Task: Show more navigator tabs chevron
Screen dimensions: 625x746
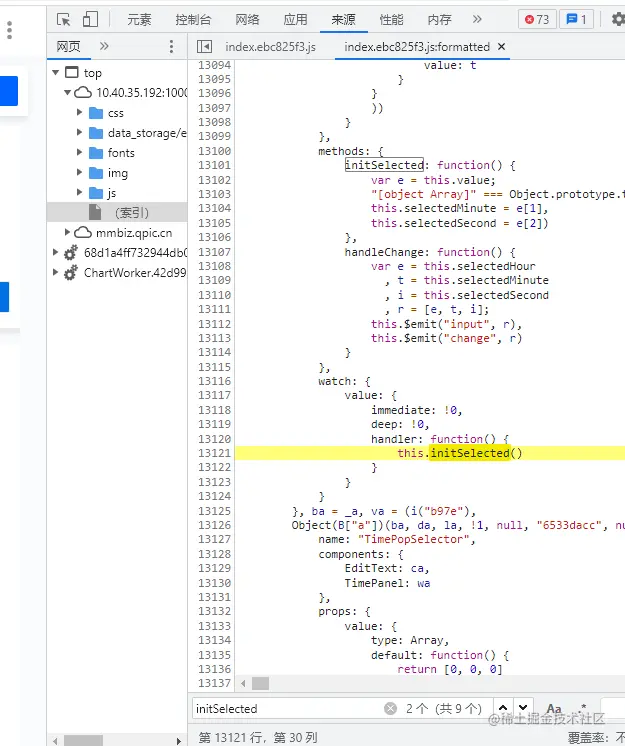Action: click(104, 46)
